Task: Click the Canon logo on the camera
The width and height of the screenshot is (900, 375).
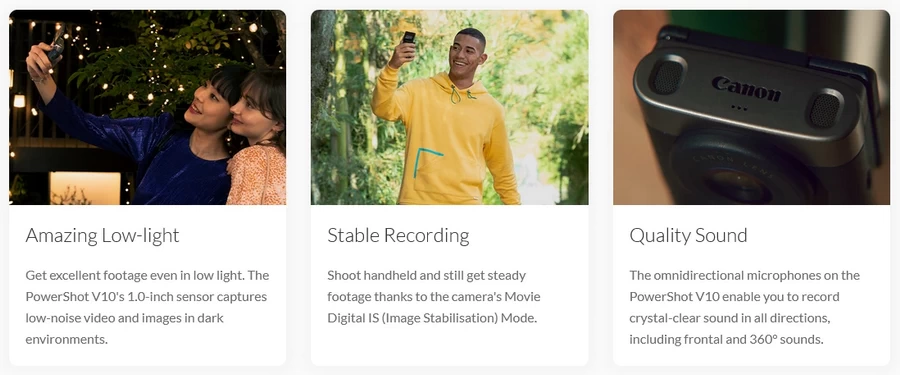Action: coord(746,88)
